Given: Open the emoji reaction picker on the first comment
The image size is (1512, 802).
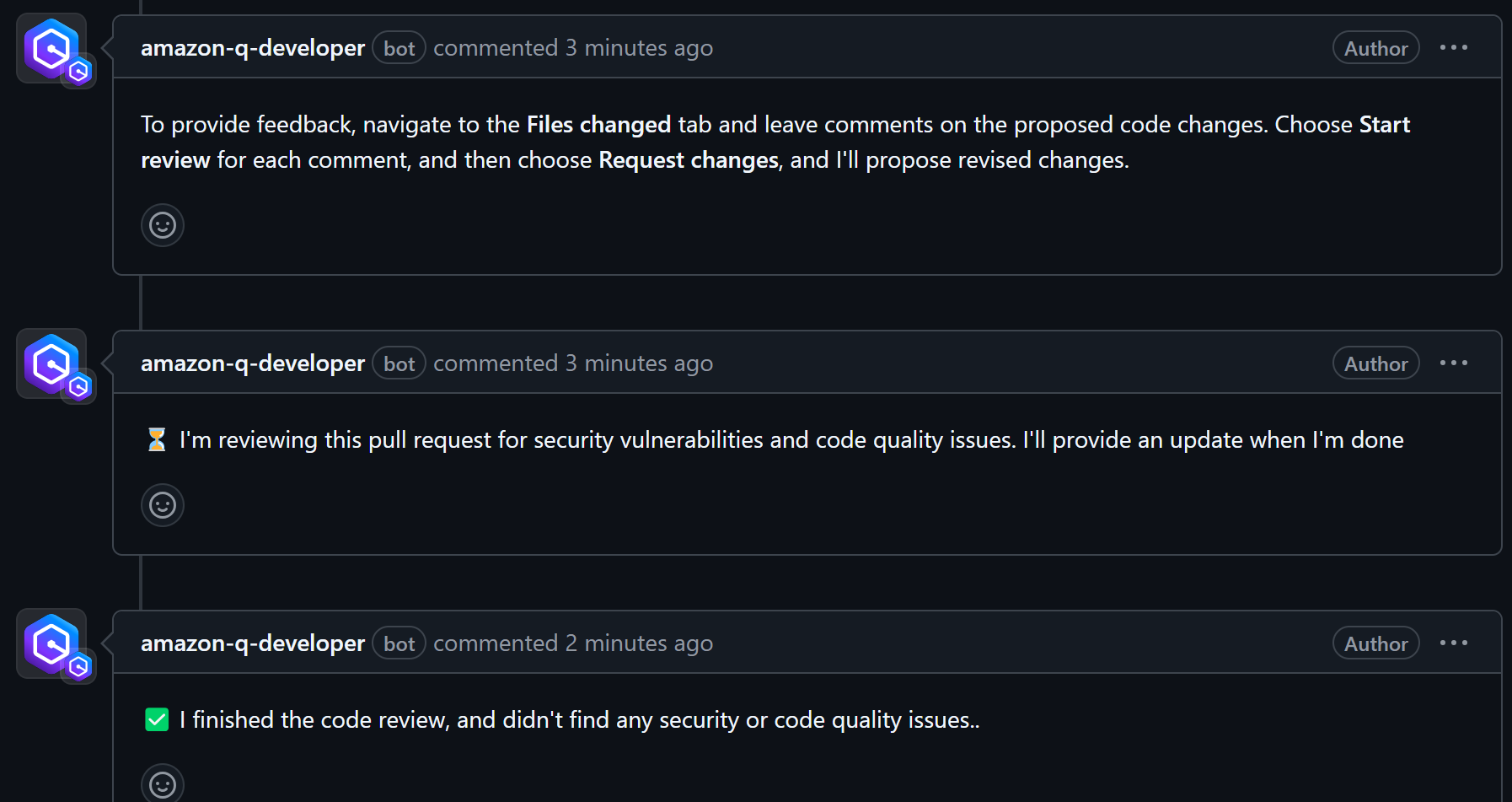Looking at the screenshot, I should click(x=162, y=225).
